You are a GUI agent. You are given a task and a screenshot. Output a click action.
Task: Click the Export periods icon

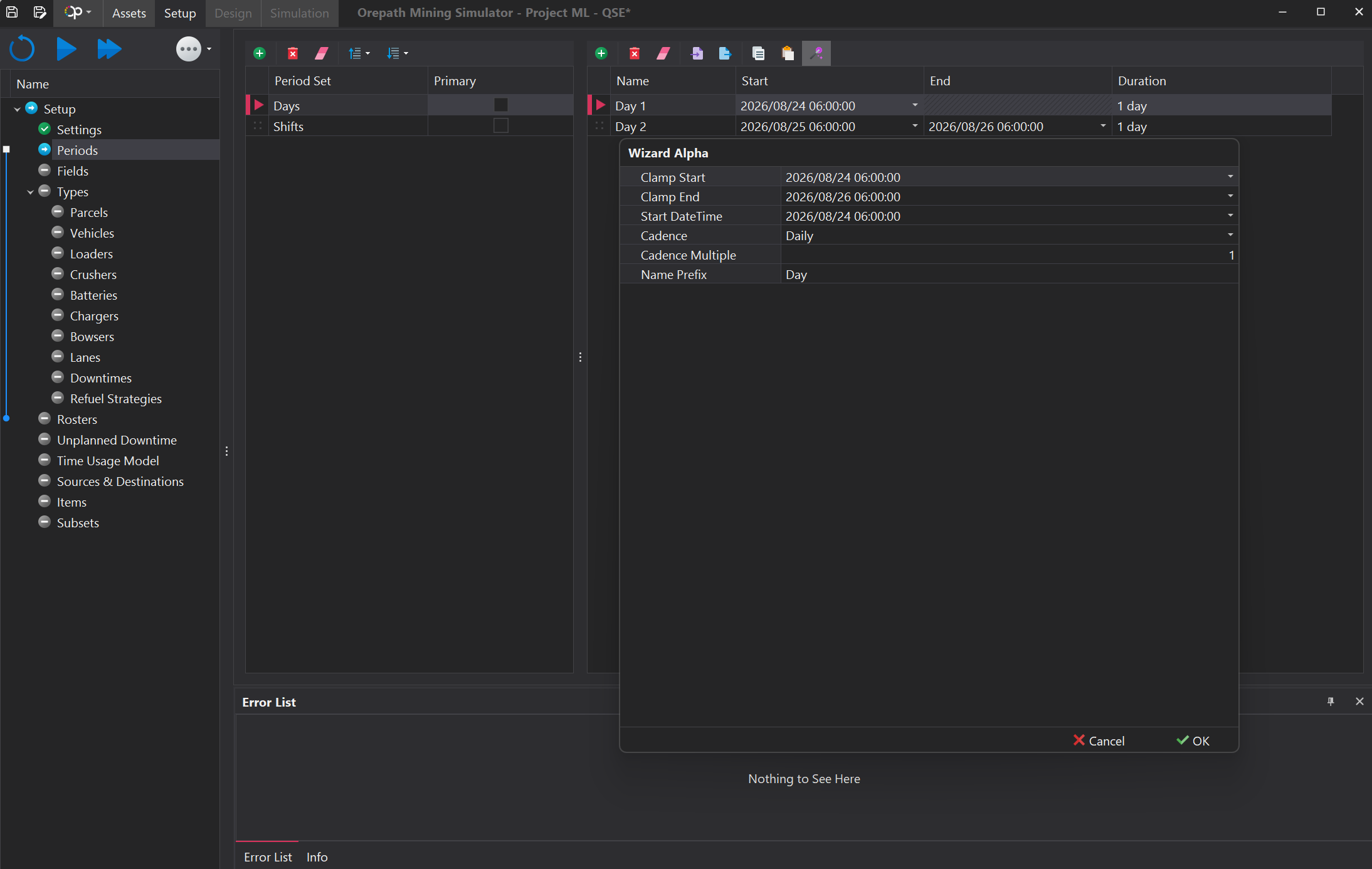point(725,53)
